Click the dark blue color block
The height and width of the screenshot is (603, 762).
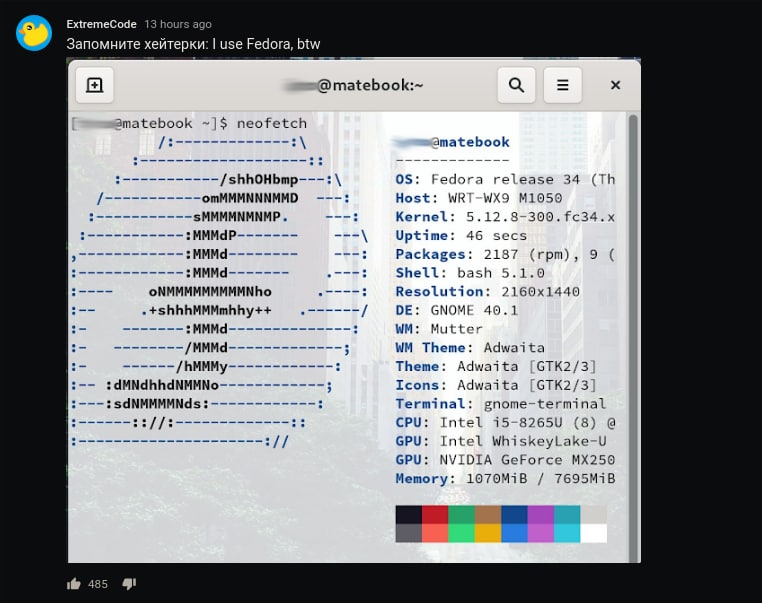pyautogui.click(x=514, y=515)
